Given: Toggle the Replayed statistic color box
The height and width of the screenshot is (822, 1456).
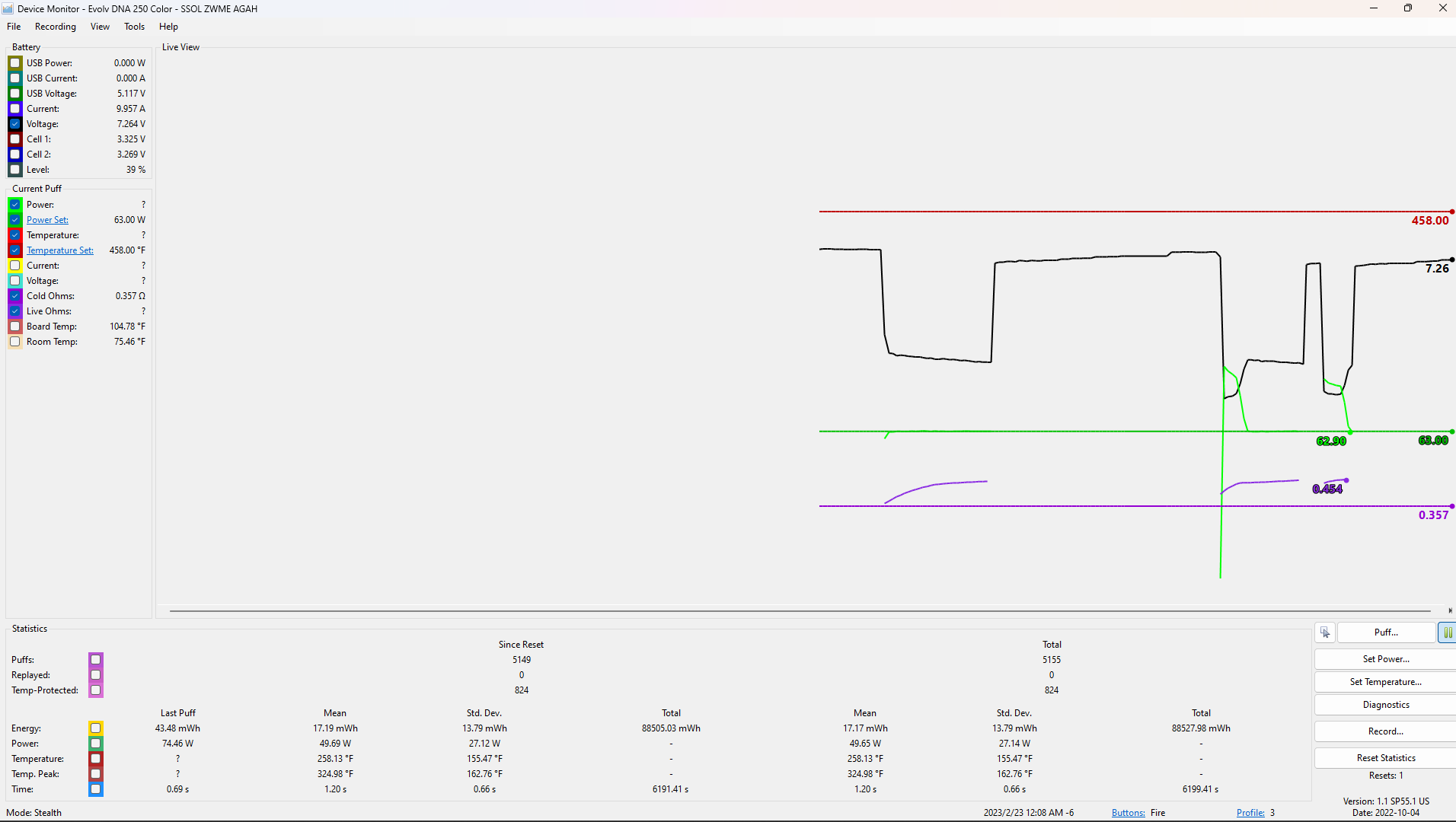Looking at the screenshot, I should click(x=96, y=675).
